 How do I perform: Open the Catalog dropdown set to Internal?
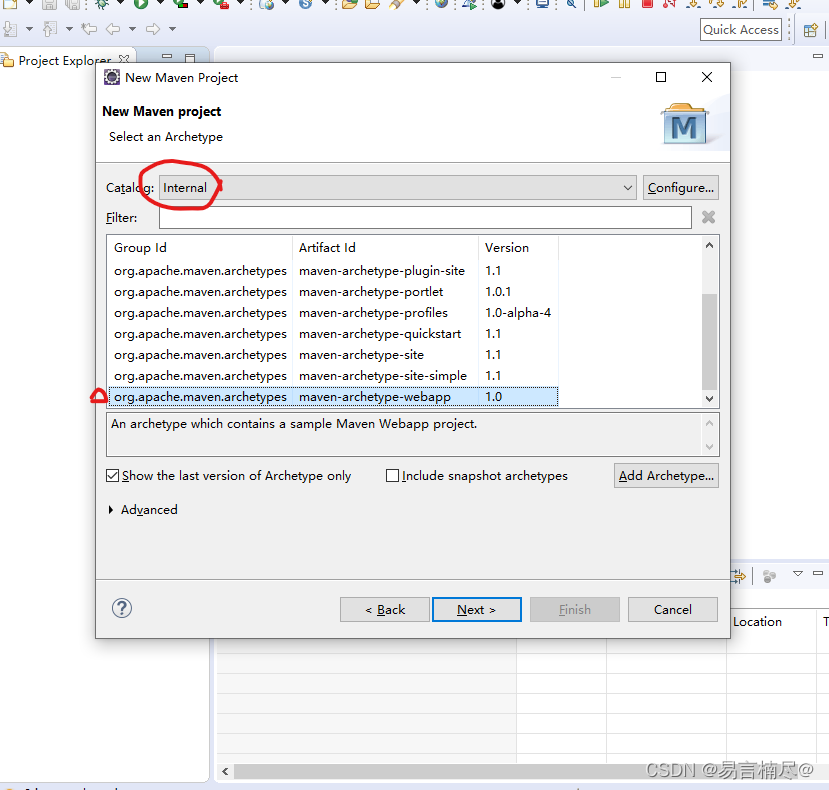pyautogui.click(x=397, y=188)
